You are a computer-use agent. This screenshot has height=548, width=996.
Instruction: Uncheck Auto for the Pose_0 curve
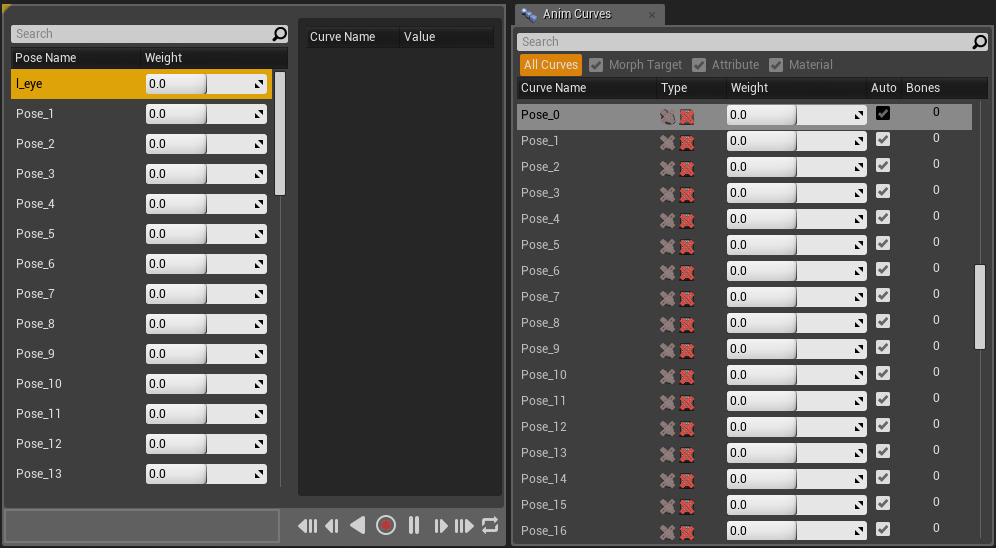(x=883, y=113)
